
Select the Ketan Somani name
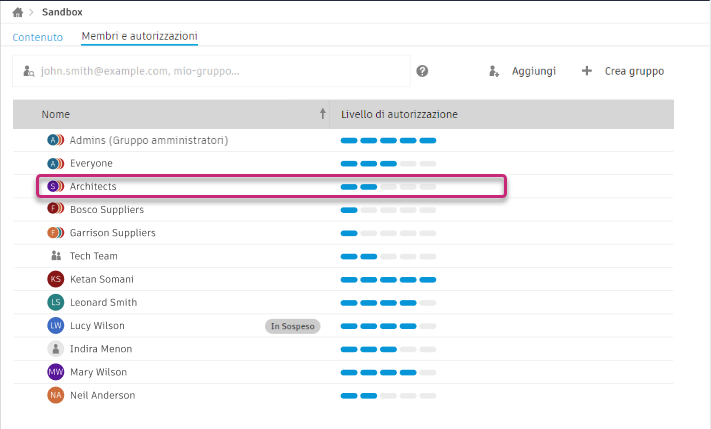point(102,279)
